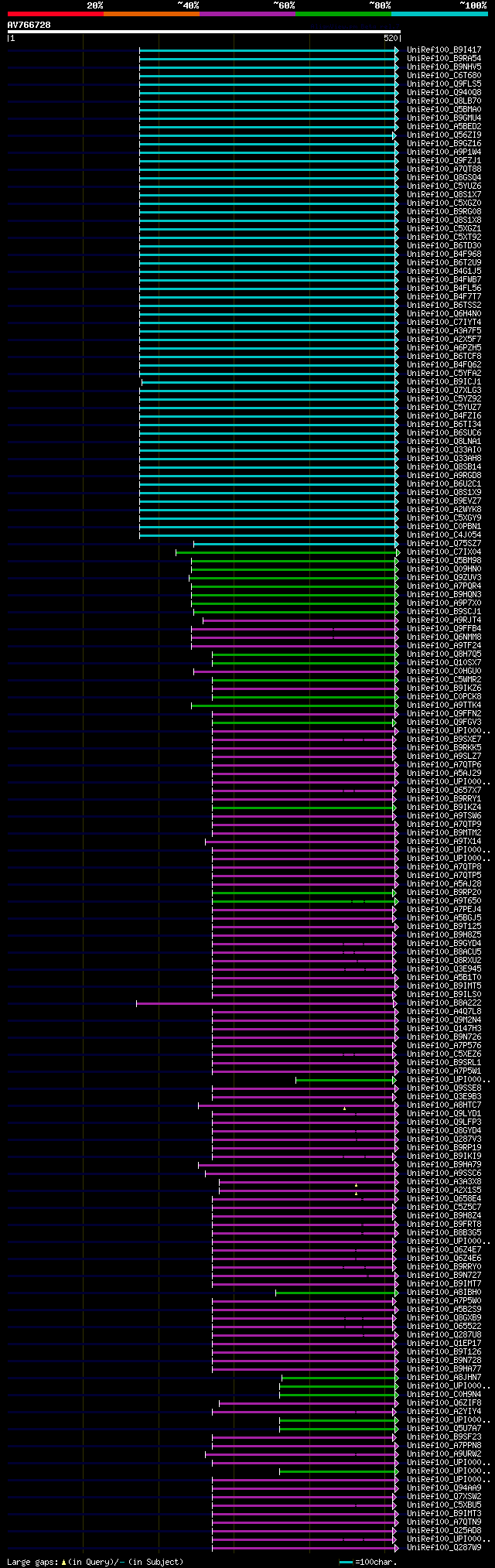Viewport: 495px width, 1568px height.
Task: Select hit label UniRef100_B8B3G5
Action: click(444, 1232)
